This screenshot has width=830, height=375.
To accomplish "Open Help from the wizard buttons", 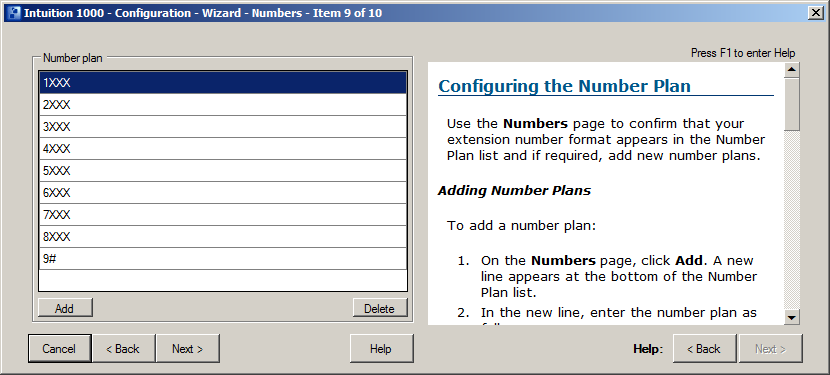I will [381, 349].
